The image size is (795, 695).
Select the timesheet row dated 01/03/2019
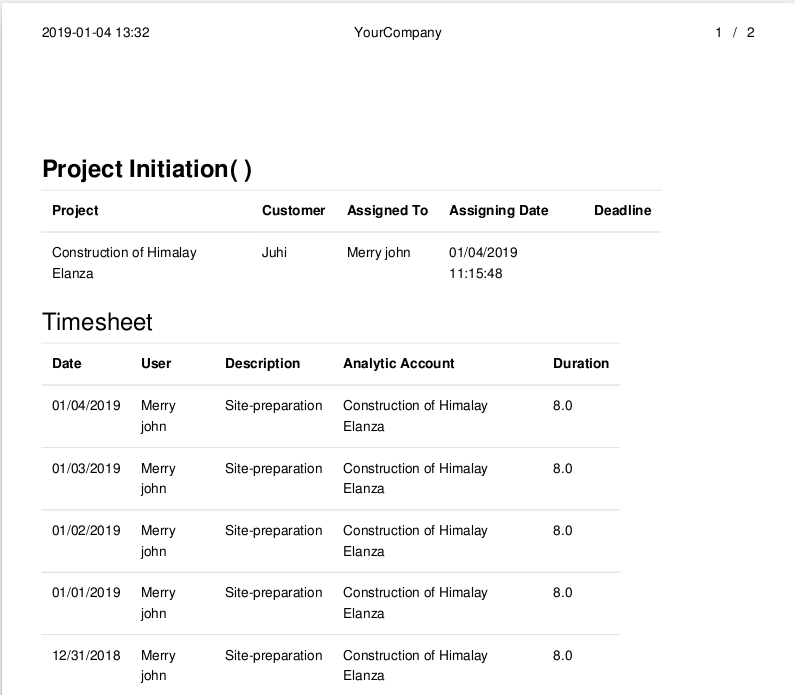click(331, 479)
